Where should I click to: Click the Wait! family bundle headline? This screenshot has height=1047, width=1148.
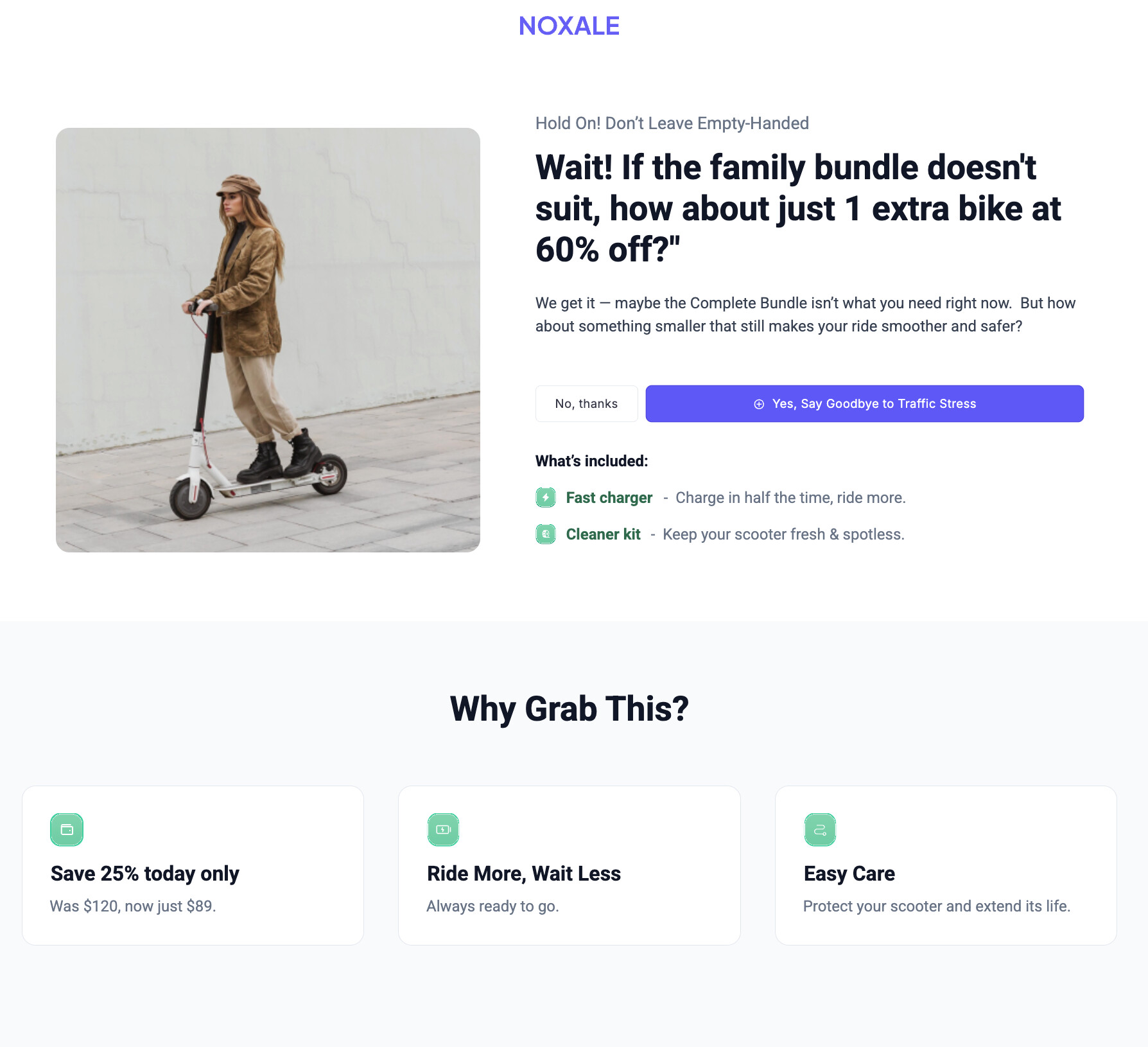pos(798,208)
